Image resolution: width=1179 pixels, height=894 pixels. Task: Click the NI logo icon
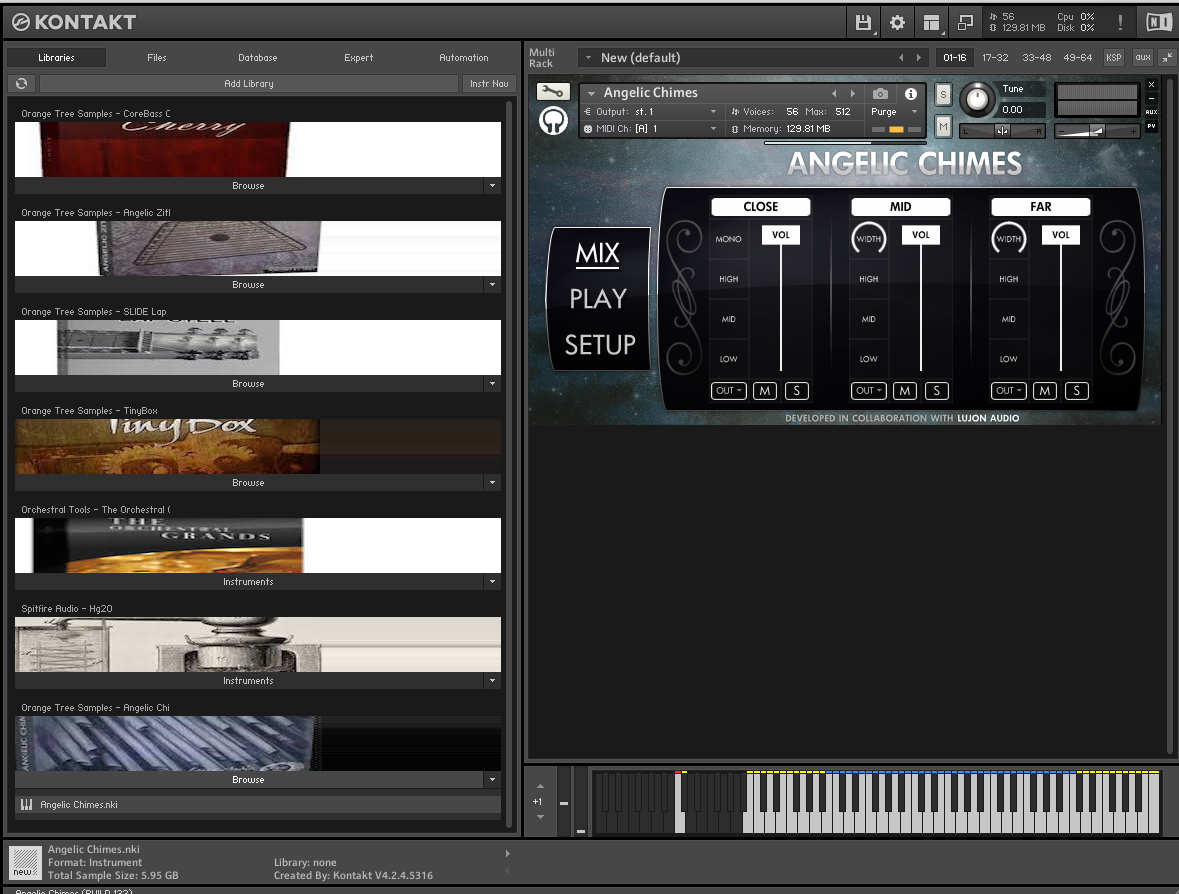(x=1159, y=23)
